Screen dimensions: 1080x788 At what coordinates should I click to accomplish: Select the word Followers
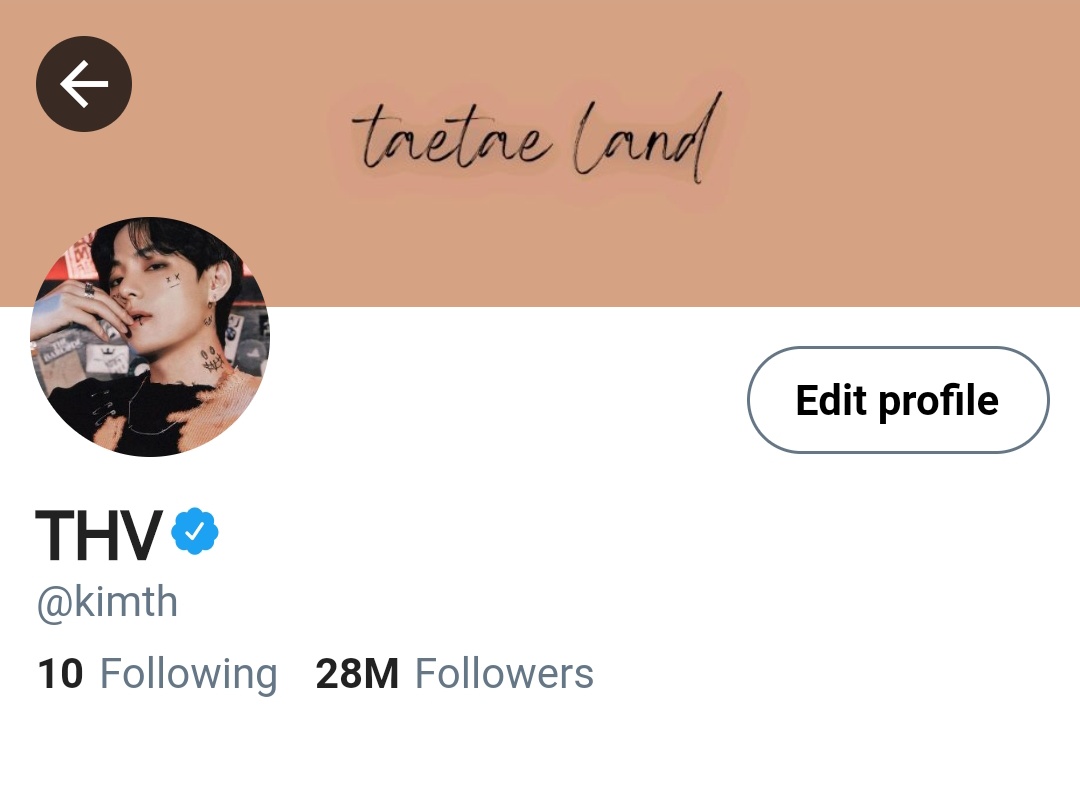pyautogui.click(x=504, y=673)
